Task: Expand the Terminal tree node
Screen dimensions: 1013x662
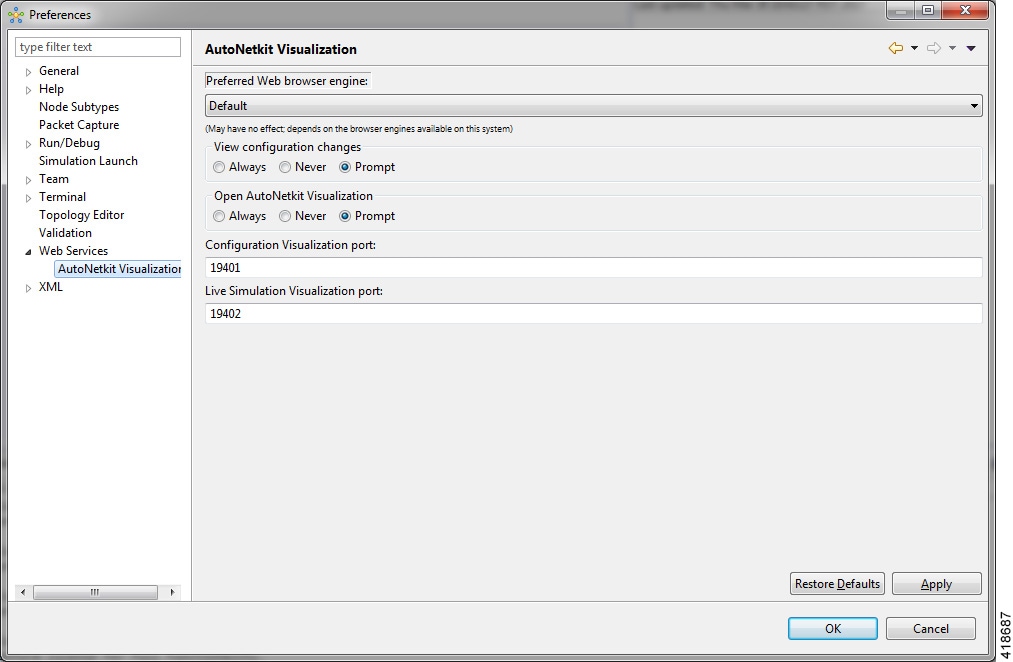Action: [x=28, y=198]
